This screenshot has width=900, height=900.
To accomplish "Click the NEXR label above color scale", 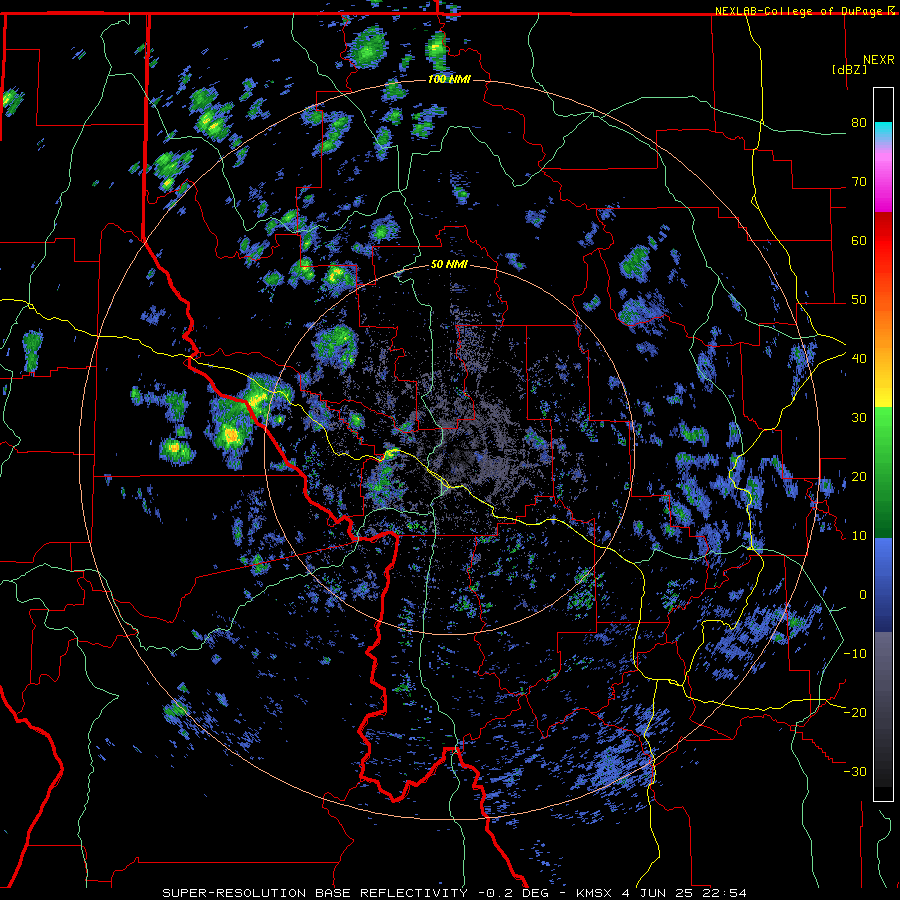I will [x=878, y=60].
